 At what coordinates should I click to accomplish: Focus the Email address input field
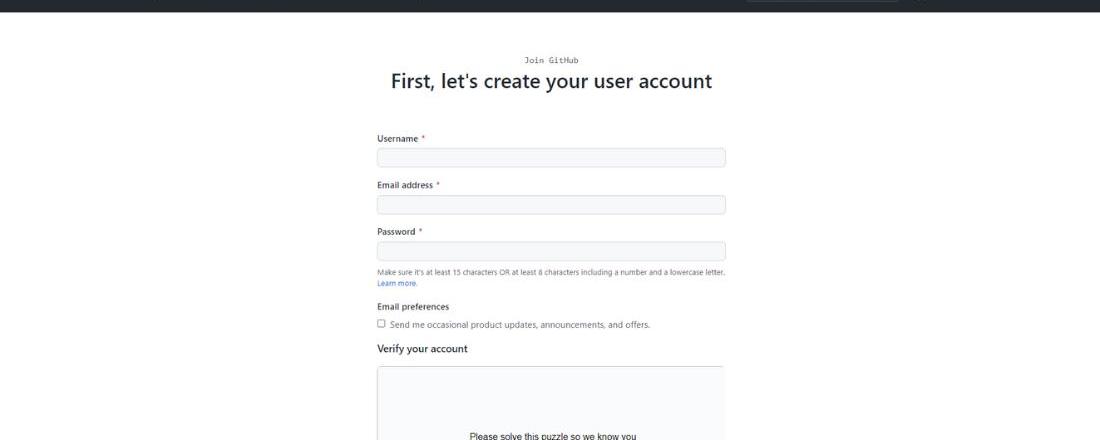[x=551, y=205]
